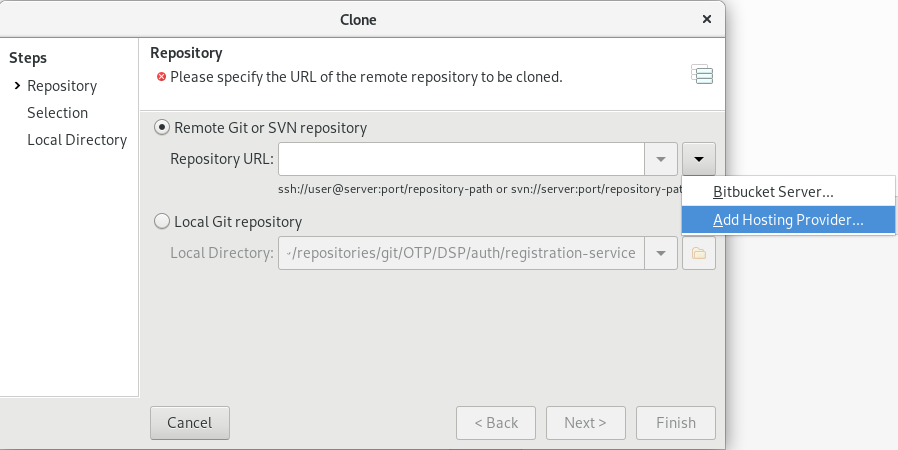Click the red error icon beside message
898x450 pixels.
[162, 77]
